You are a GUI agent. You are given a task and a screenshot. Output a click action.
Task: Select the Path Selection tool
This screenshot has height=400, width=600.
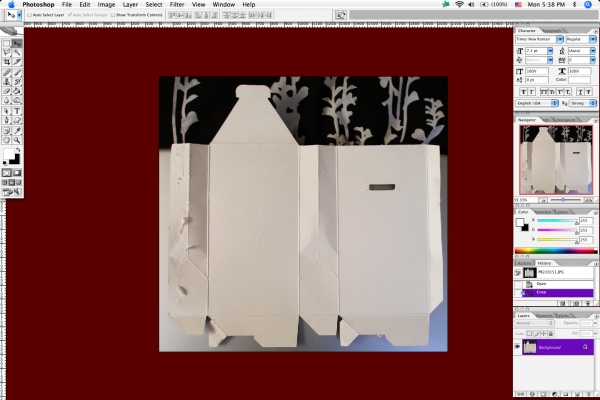tap(7, 111)
